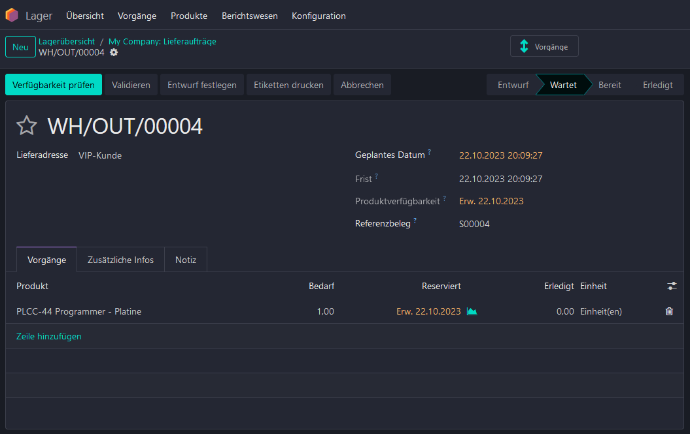This screenshot has height=434, width=690.
Task: Click the Referenzbeleg value S00004
Action: click(474, 224)
